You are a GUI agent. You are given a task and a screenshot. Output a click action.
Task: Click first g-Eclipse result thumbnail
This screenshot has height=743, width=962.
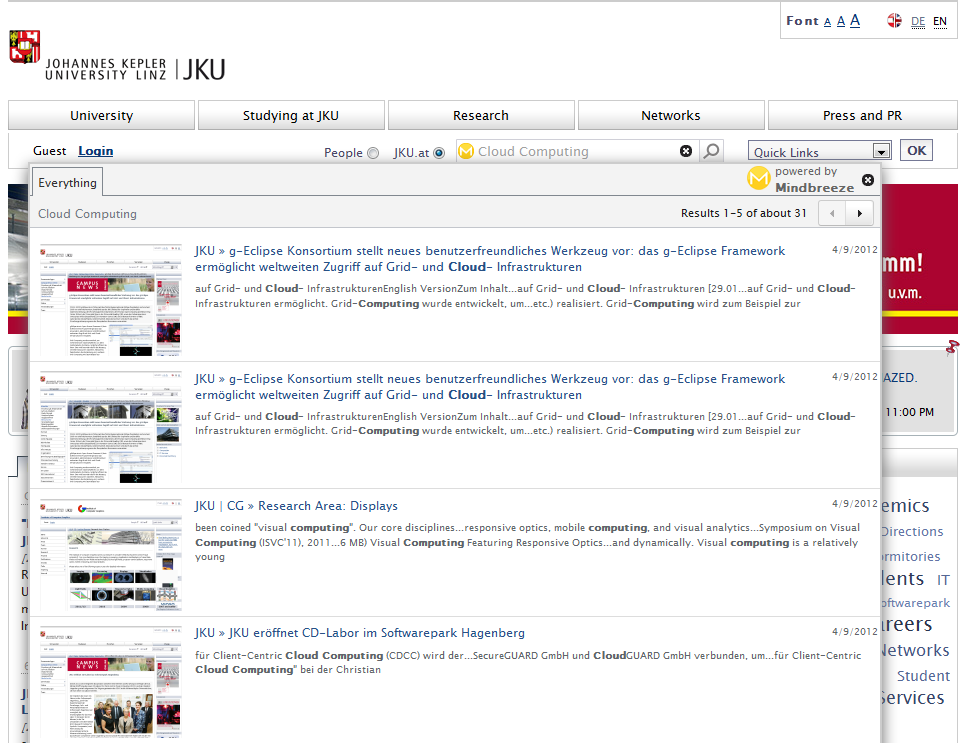pyautogui.click(x=111, y=300)
